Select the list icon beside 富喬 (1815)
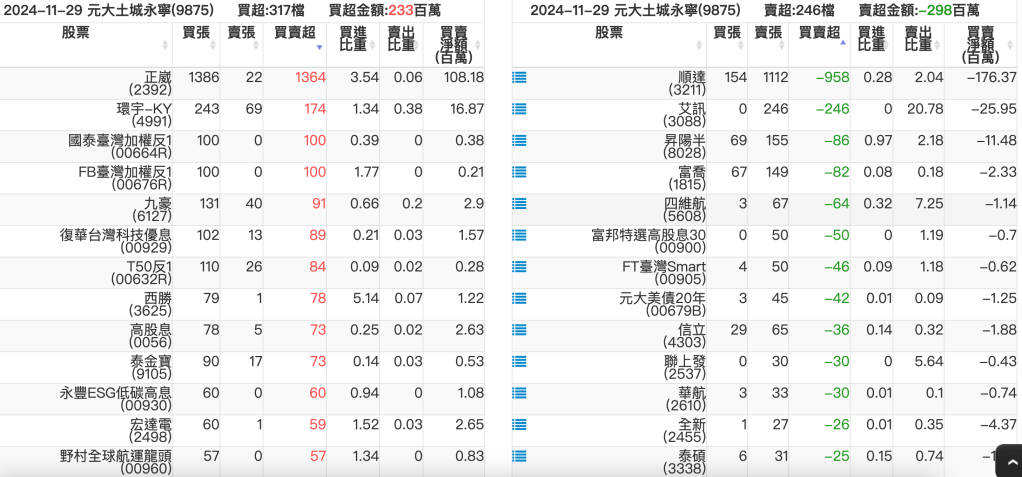This screenshot has width=1022, height=477. point(519,172)
